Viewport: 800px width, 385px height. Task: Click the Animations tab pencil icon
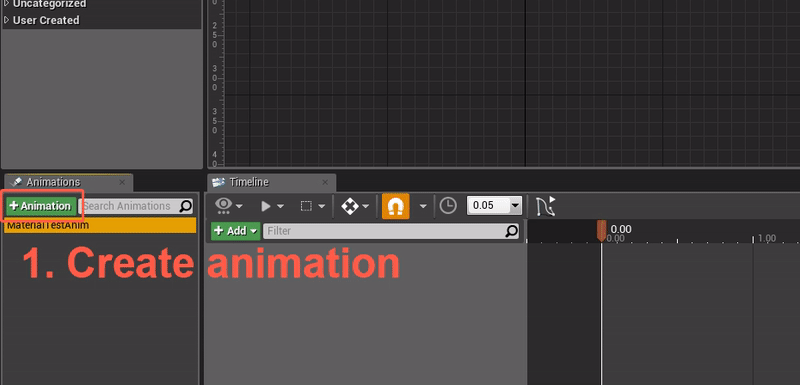tap(16, 182)
